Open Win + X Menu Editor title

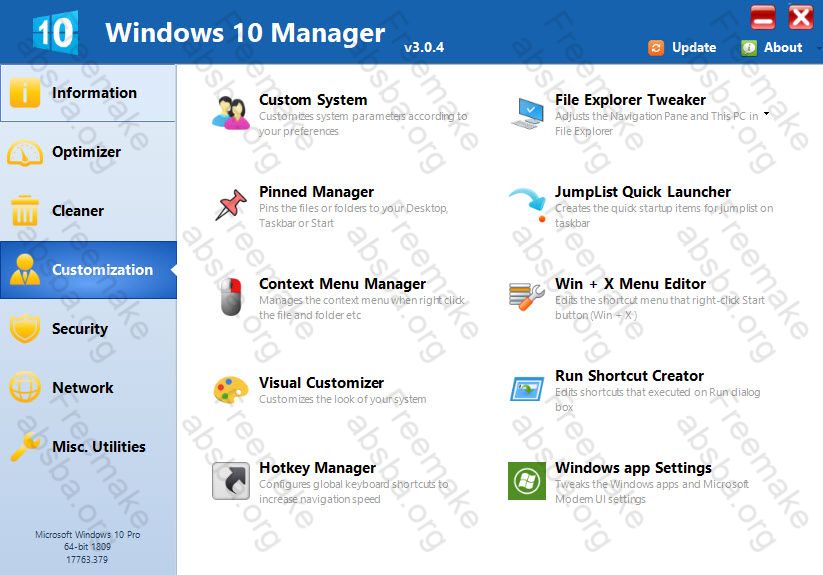point(630,284)
